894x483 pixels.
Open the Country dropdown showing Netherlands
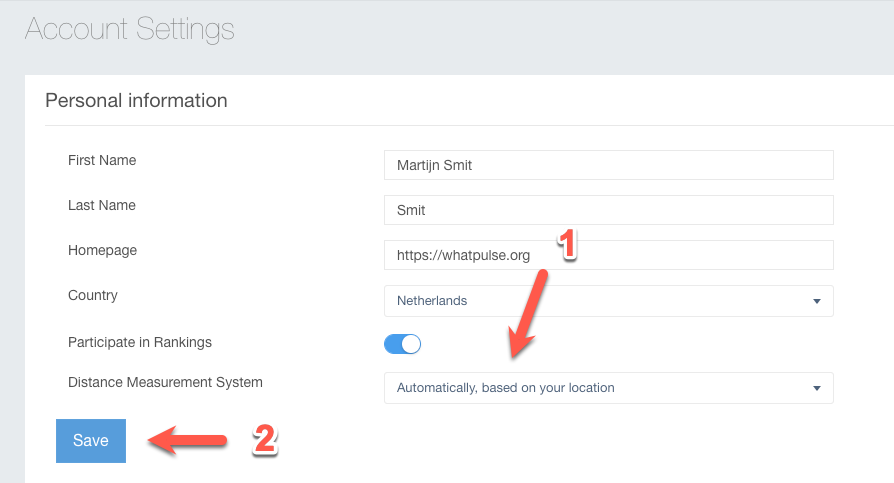(x=608, y=300)
